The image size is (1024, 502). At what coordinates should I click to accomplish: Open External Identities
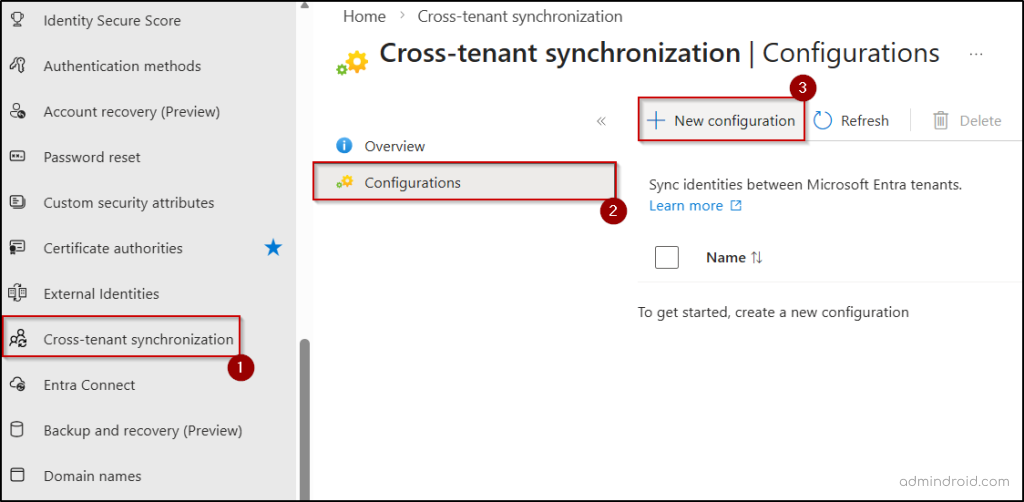coord(101,294)
